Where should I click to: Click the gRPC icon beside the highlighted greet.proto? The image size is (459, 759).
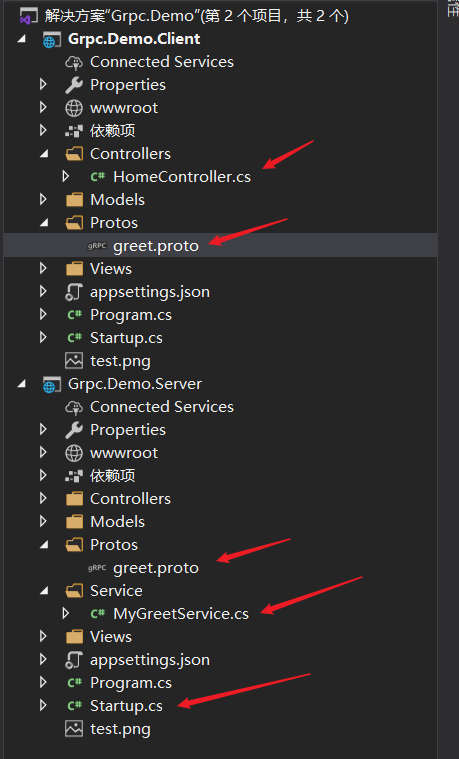pos(97,246)
